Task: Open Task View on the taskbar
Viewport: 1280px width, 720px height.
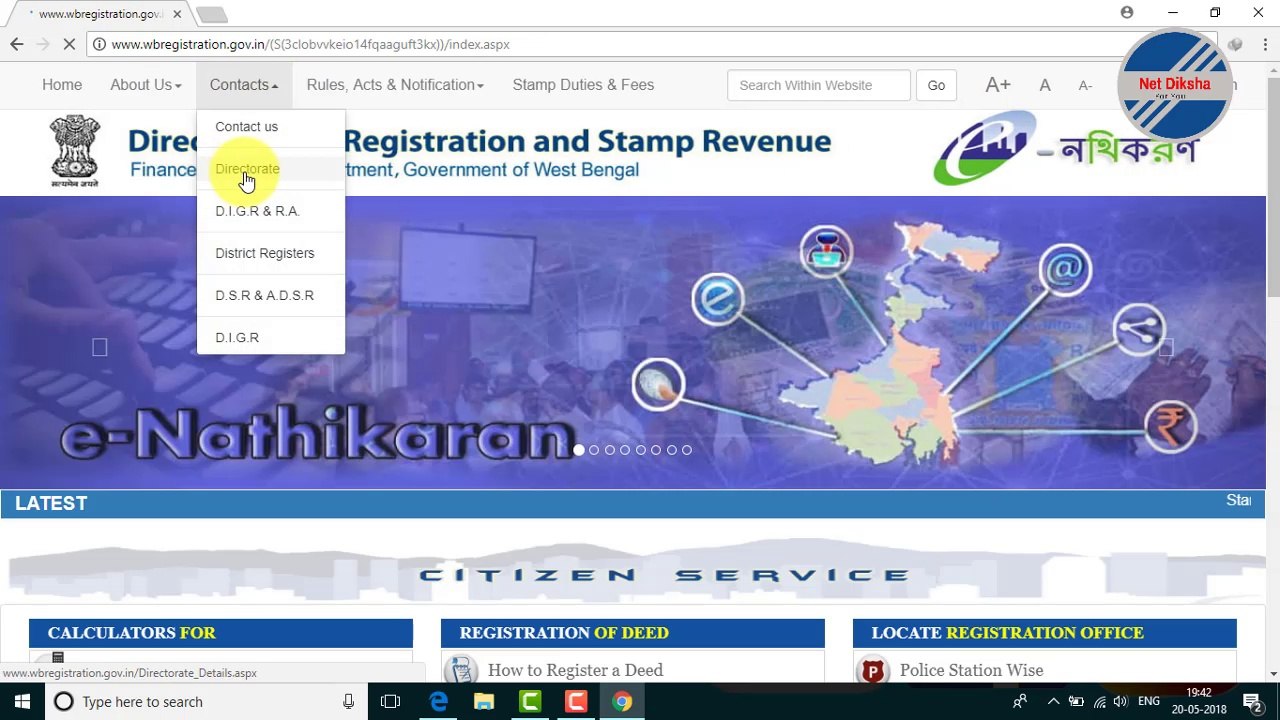Action: [391, 702]
